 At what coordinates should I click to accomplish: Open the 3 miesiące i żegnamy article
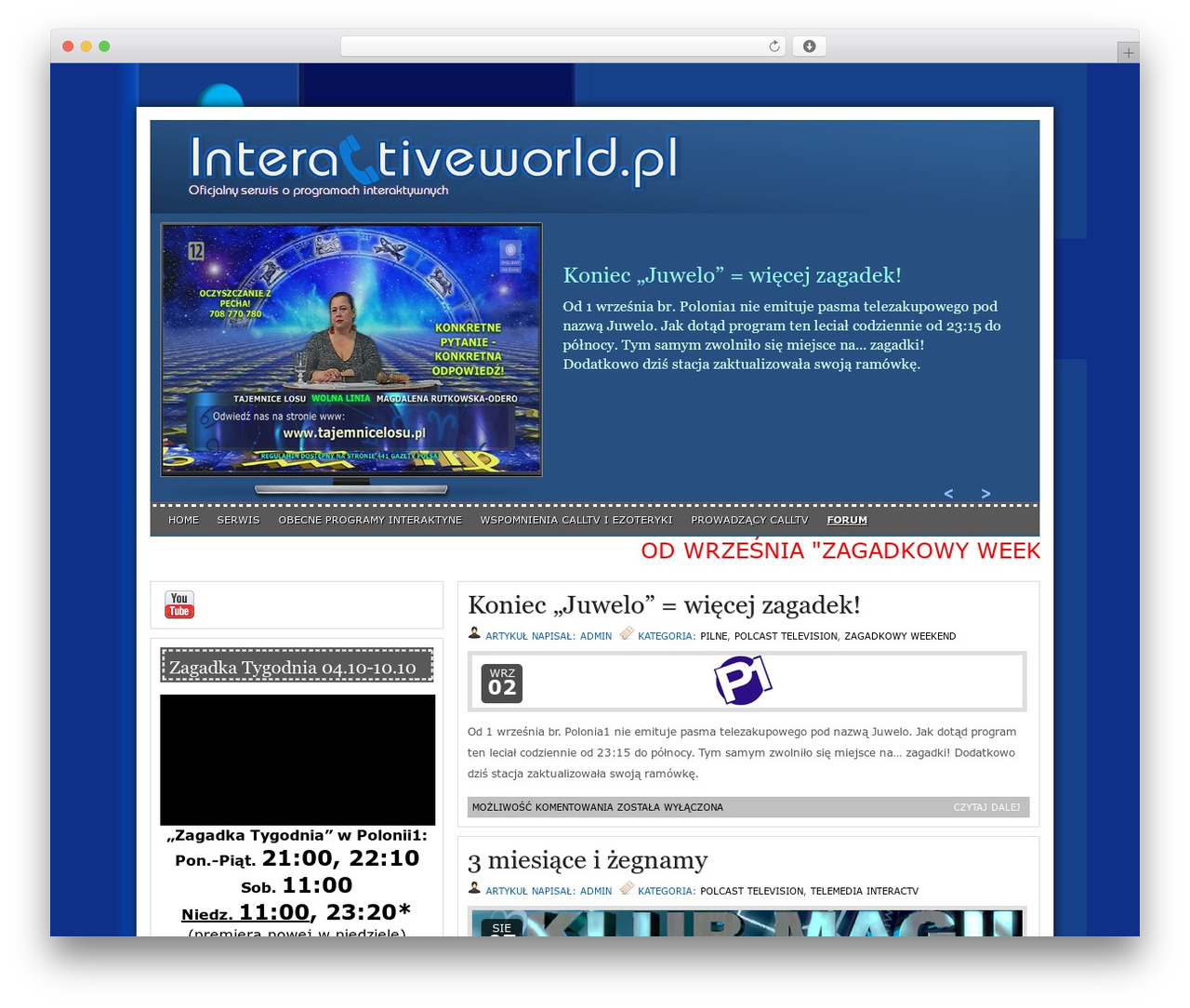(x=588, y=860)
